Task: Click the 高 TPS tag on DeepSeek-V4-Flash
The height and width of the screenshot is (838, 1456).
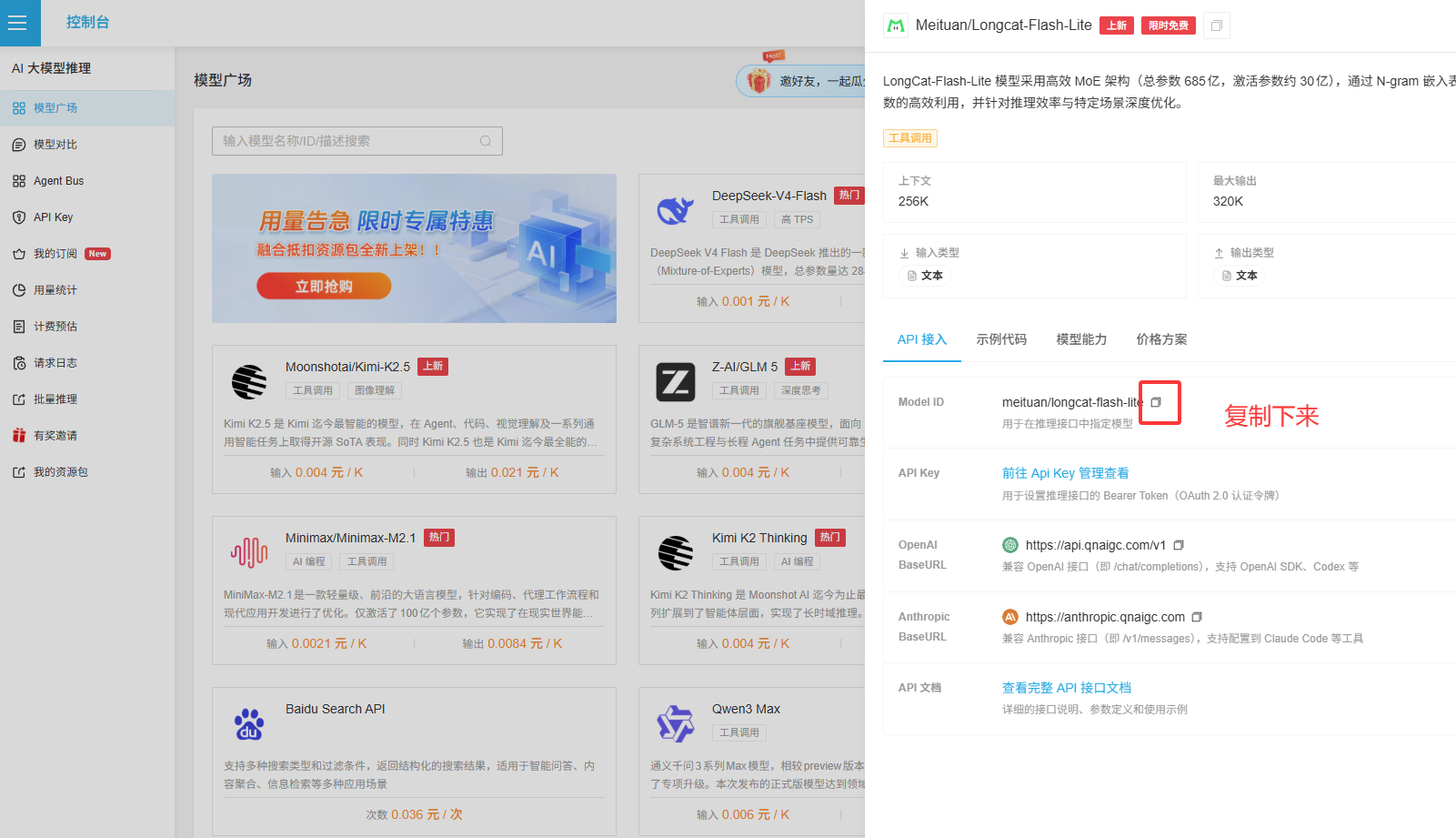Action: pos(797,219)
